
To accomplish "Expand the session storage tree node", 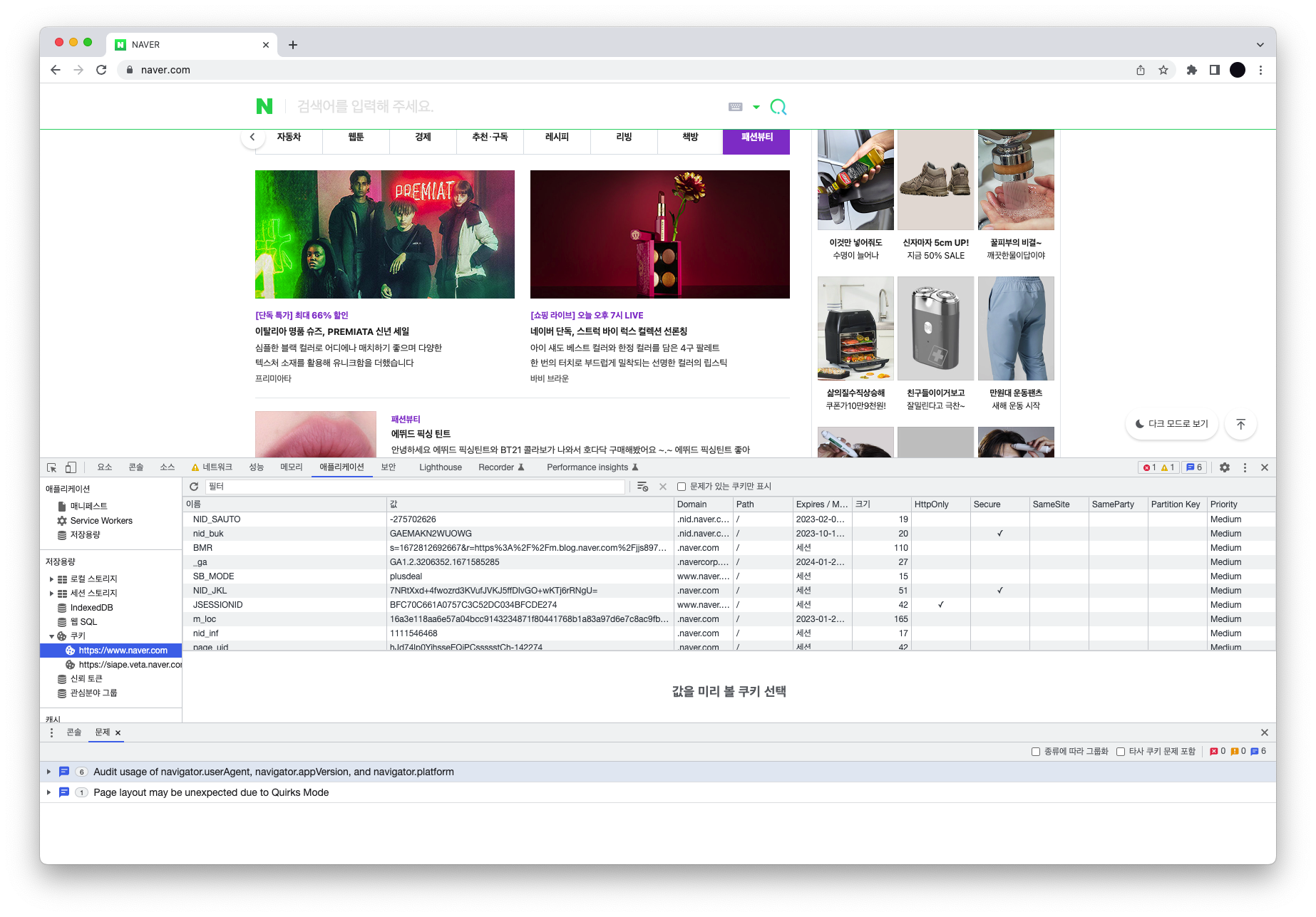I will point(51,594).
